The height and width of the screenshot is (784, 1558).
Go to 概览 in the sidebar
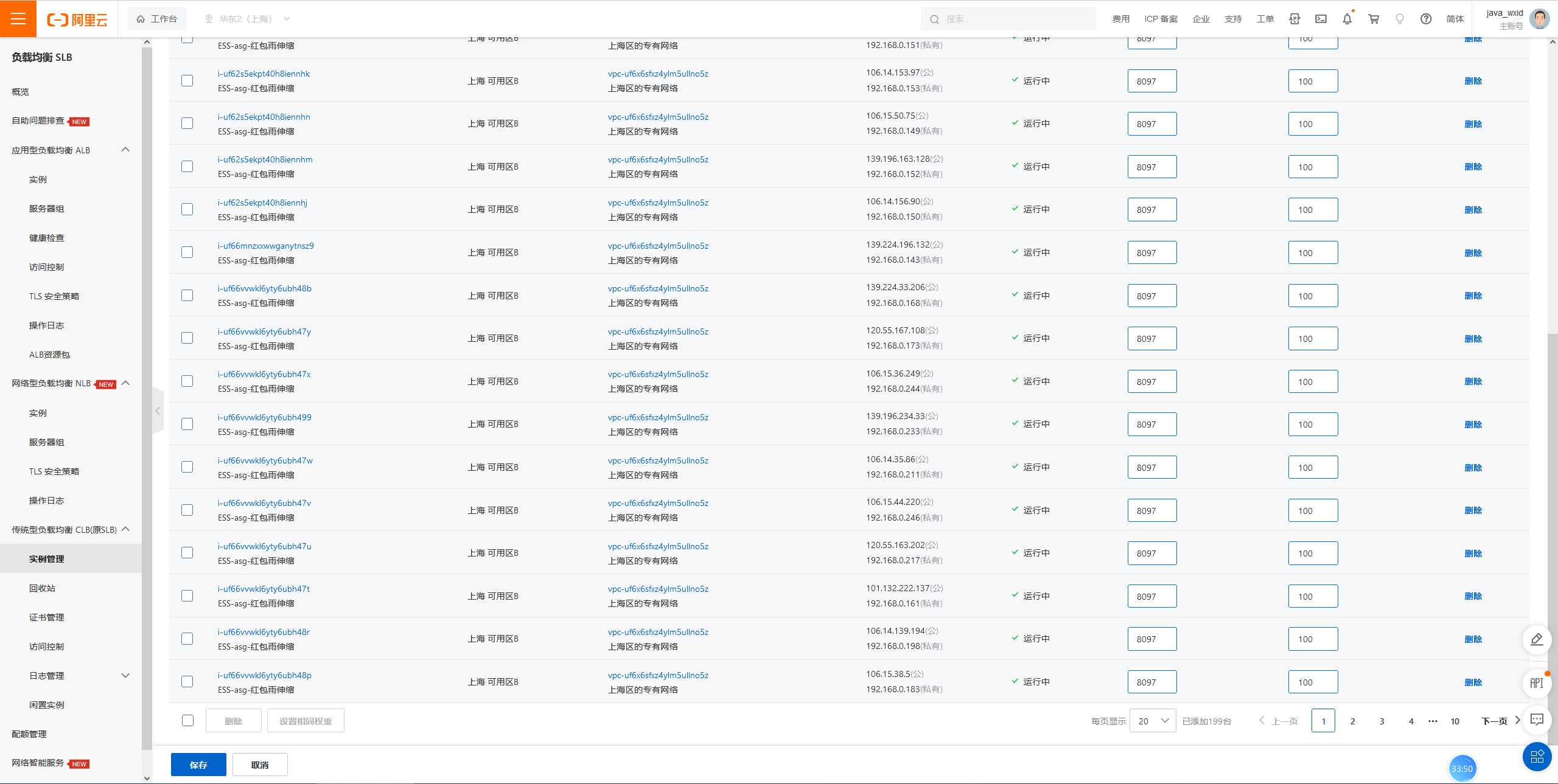pos(20,92)
